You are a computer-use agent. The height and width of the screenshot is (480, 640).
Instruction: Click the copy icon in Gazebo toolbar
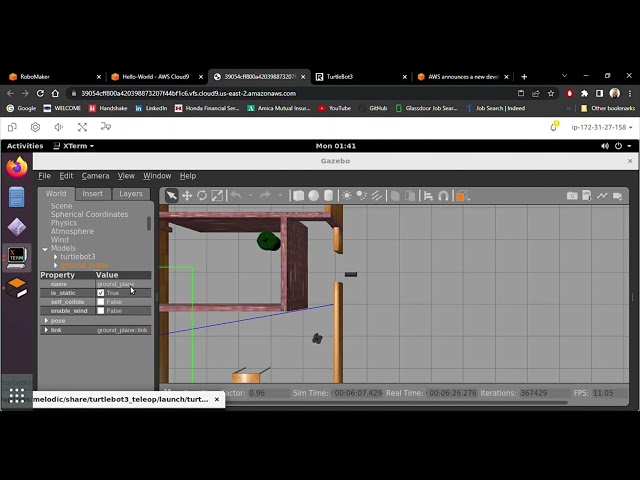(x=395, y=196)
